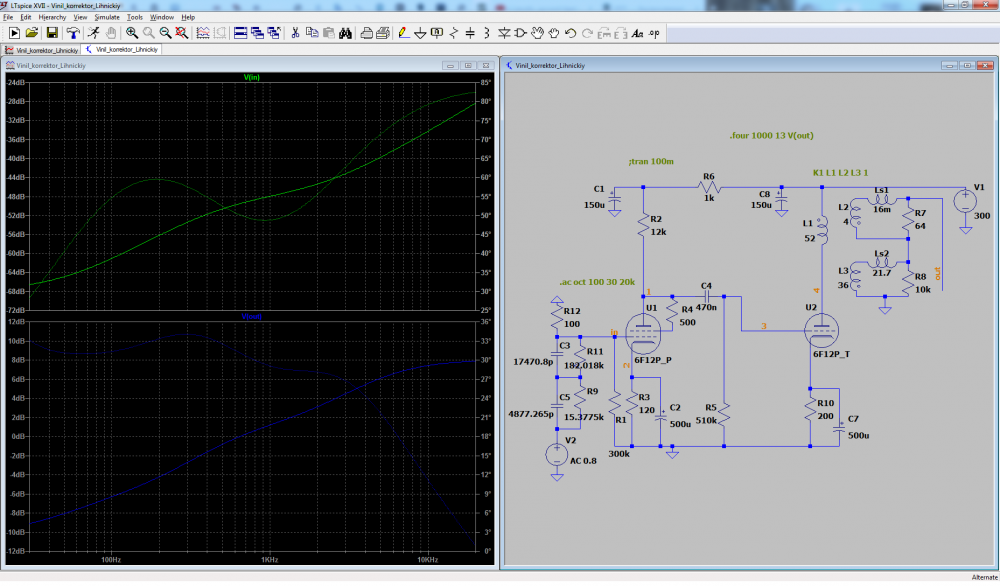
Task: Open the Hierarchy menu
Action: [52, 17]
